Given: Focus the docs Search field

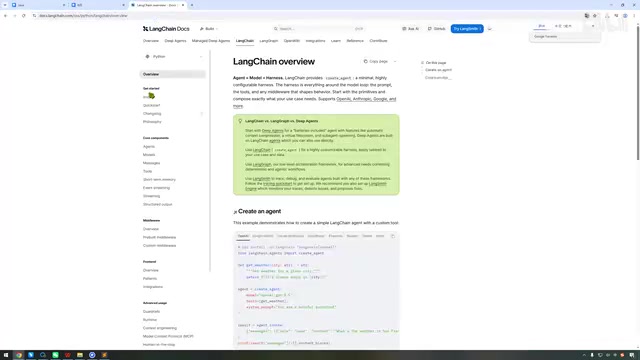Looking at the screenshot, I should 318,29.
